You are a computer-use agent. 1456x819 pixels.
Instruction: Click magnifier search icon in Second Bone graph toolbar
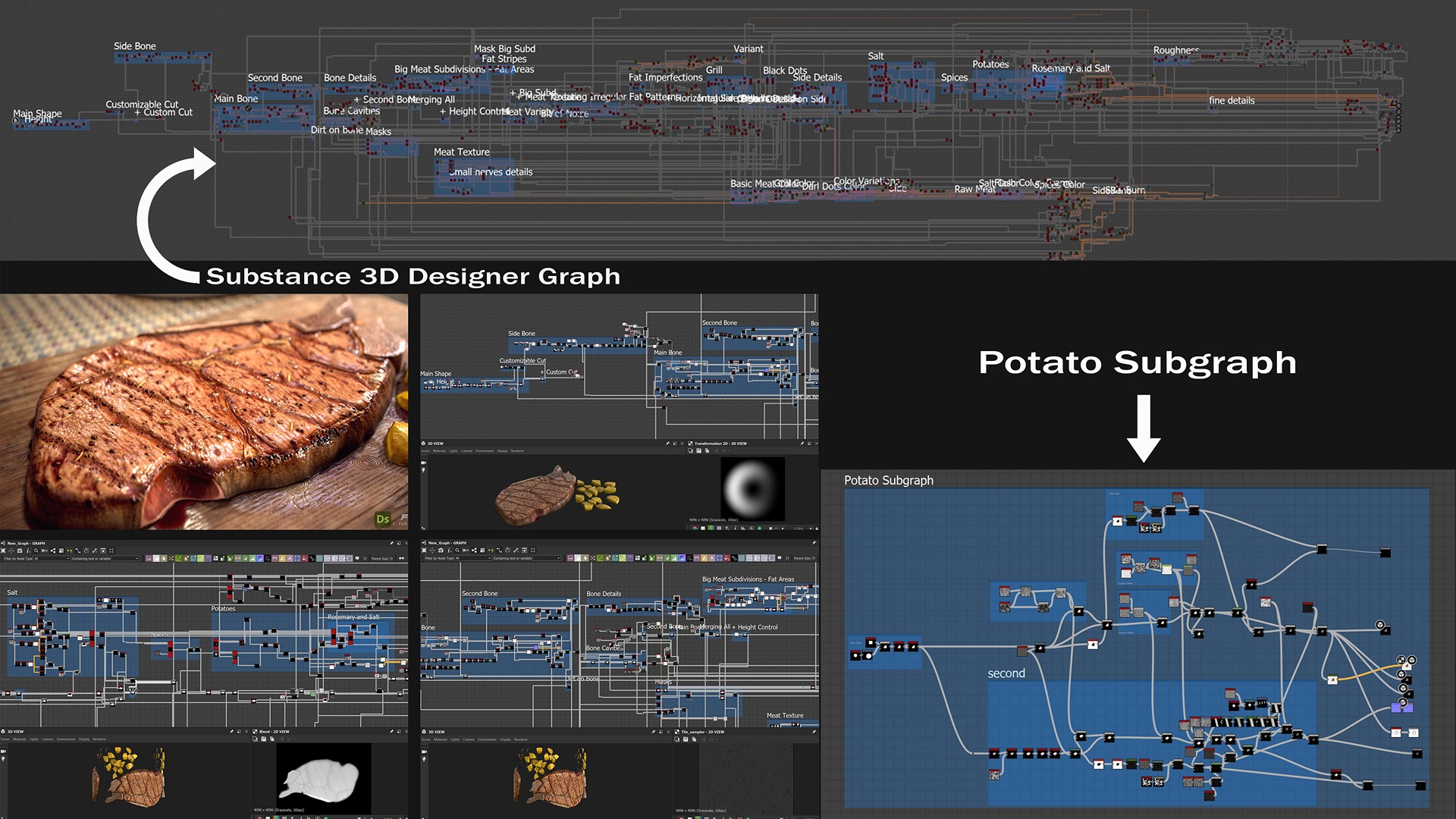[x=457, y=551]
